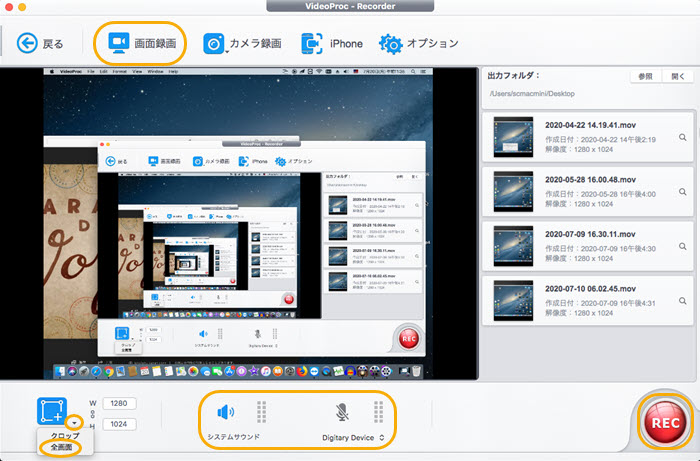This screenshot has height=461, width=700.
Task: Select file name 2020-07-10 06.02.45.mov
Action: point(590,289)
